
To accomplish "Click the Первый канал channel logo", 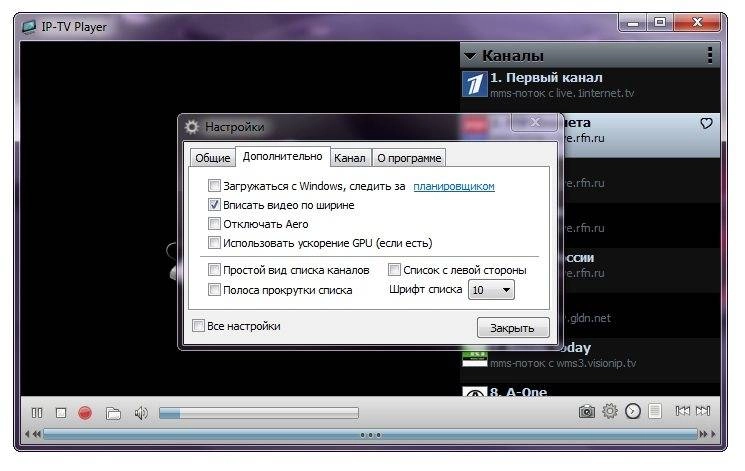I will (475, 85).
